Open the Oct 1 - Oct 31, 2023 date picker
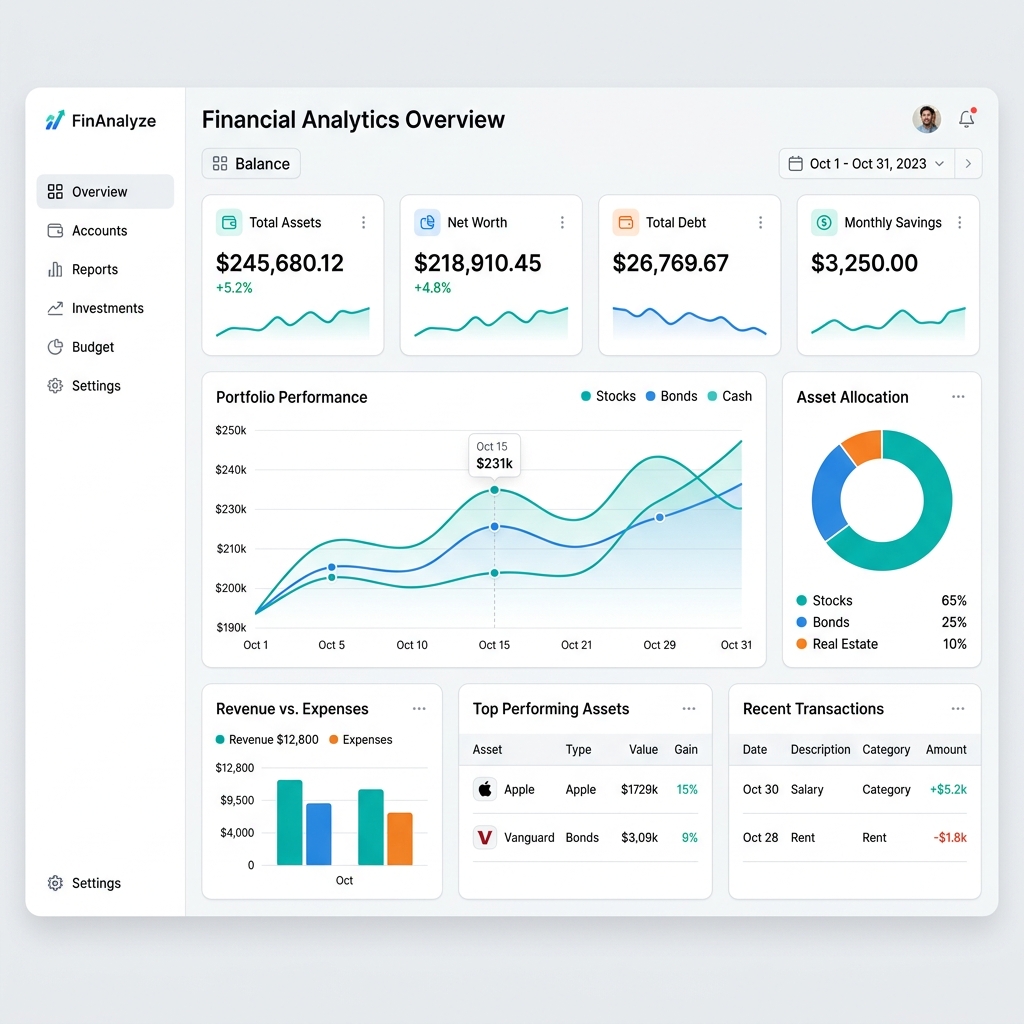The width and height of the screenshot is (1024, 1024). (867, 163)
